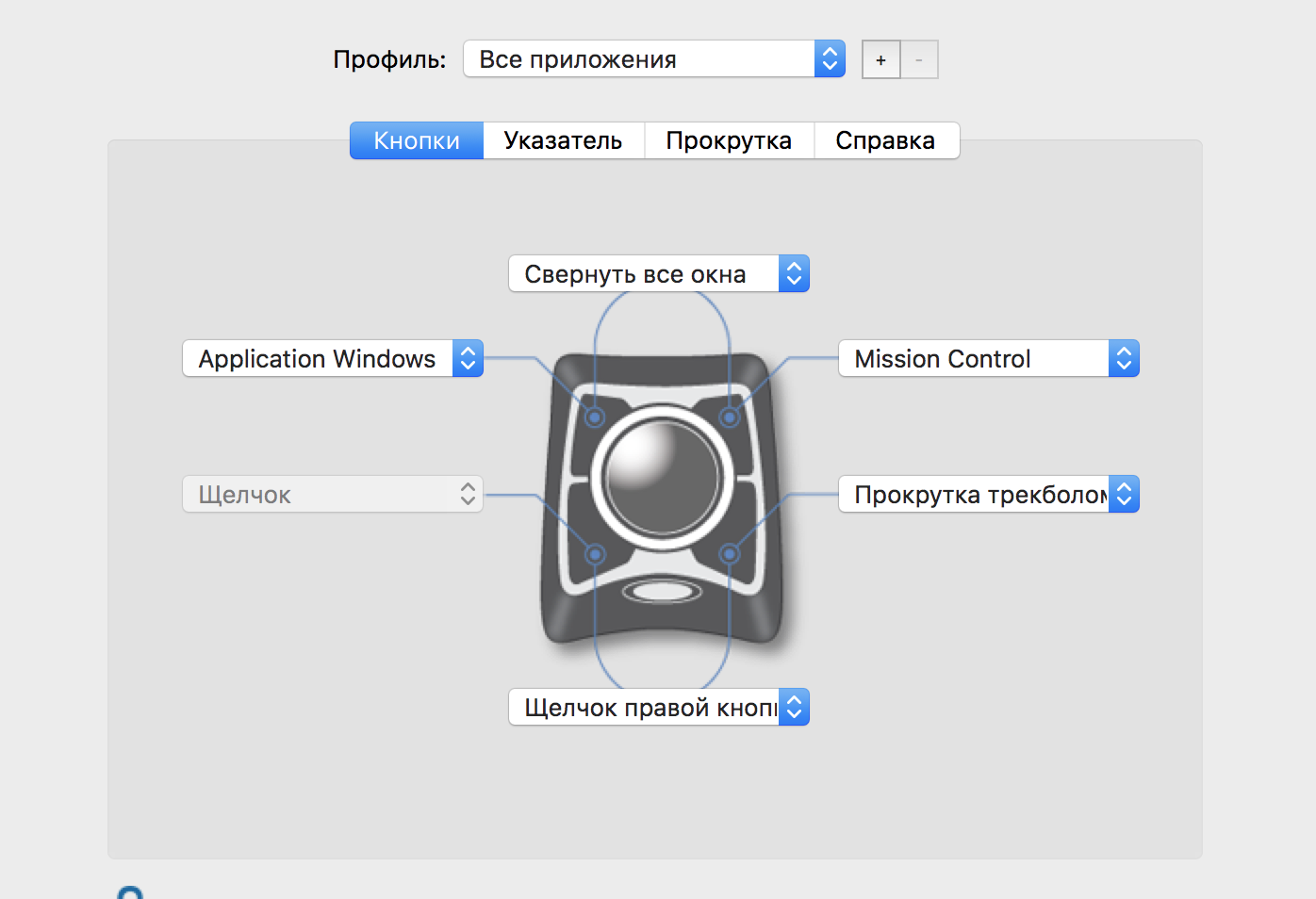The width and height of the screenshot is (1316, 899).
Task: Expand the Application Windows dropdown
Action: pyautogui.click(x=333, y=358)
